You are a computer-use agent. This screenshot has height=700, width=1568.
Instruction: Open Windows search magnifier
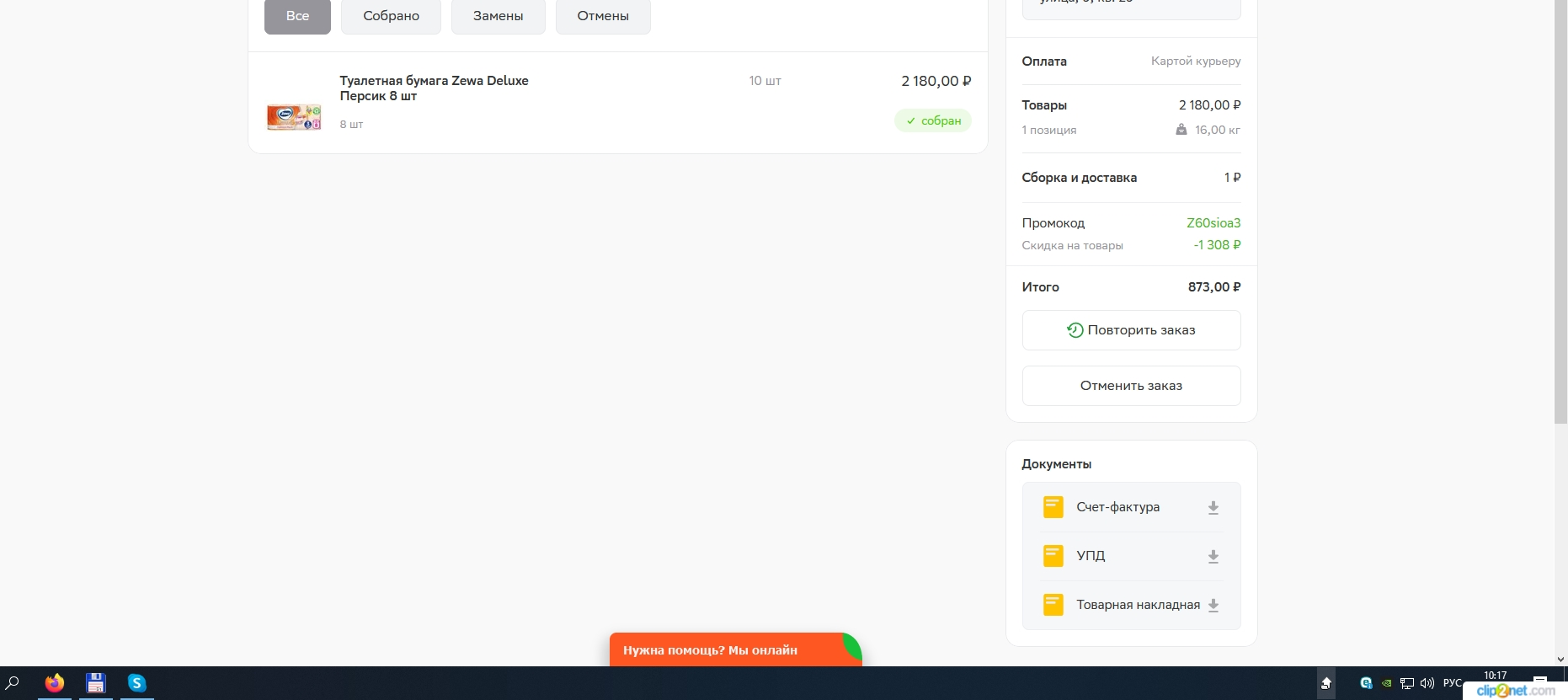(x=13, y=683)
